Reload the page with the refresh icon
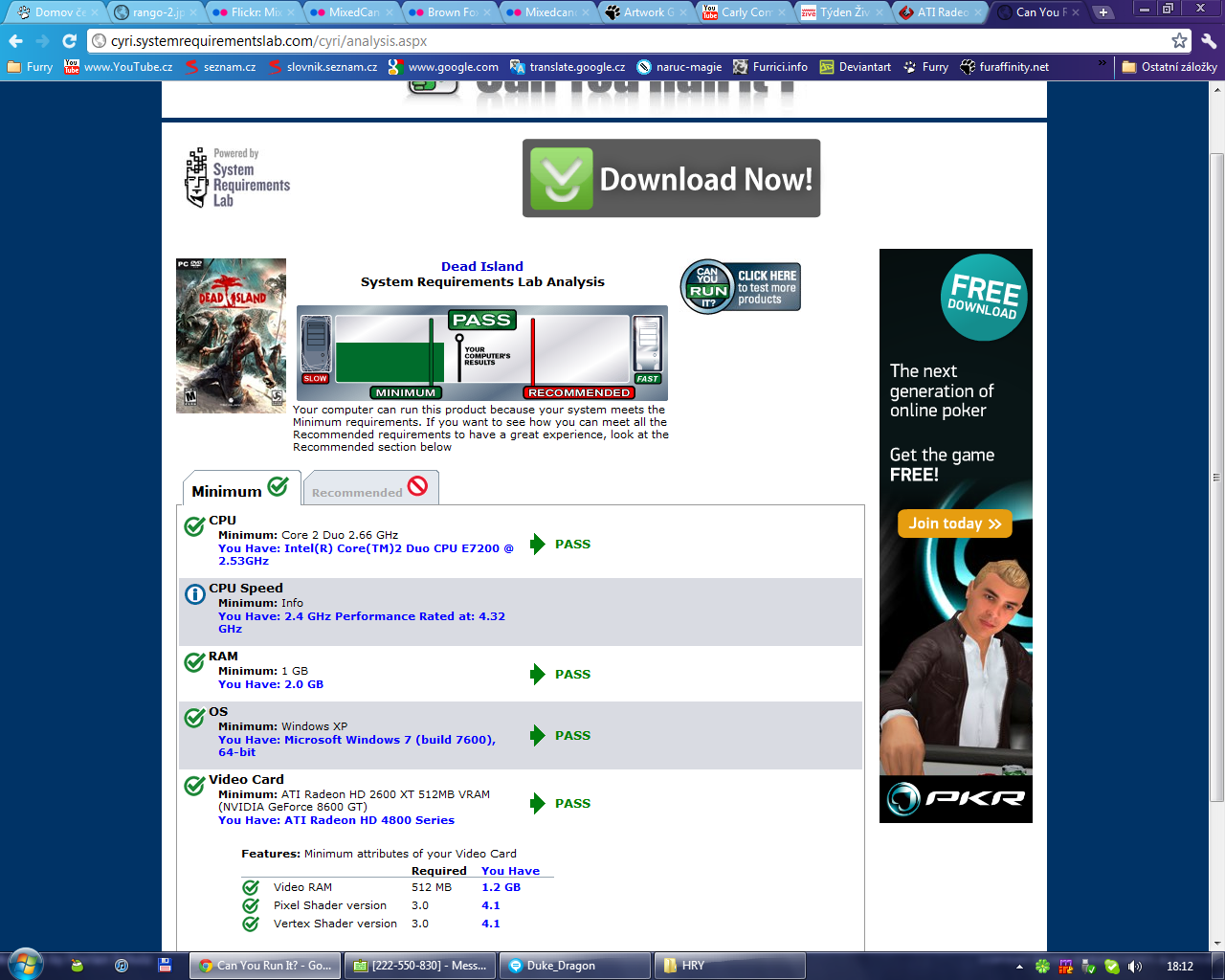Screen dimensions: 1225x980 point(69,41)
